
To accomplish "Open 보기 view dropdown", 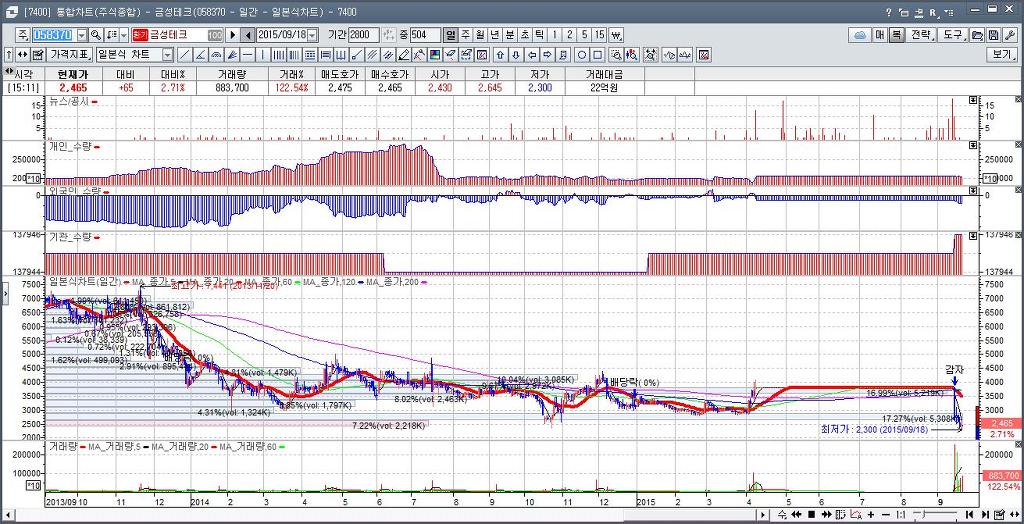I will coord(1002,55).
